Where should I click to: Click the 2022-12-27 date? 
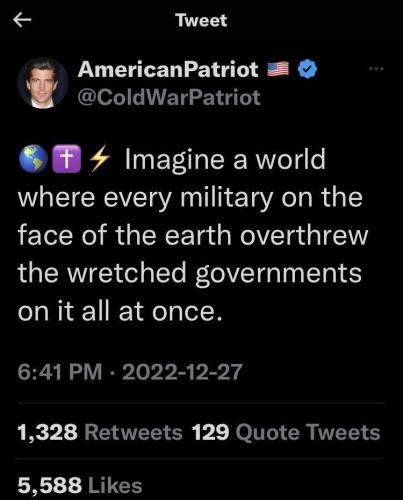pos(182,372)
